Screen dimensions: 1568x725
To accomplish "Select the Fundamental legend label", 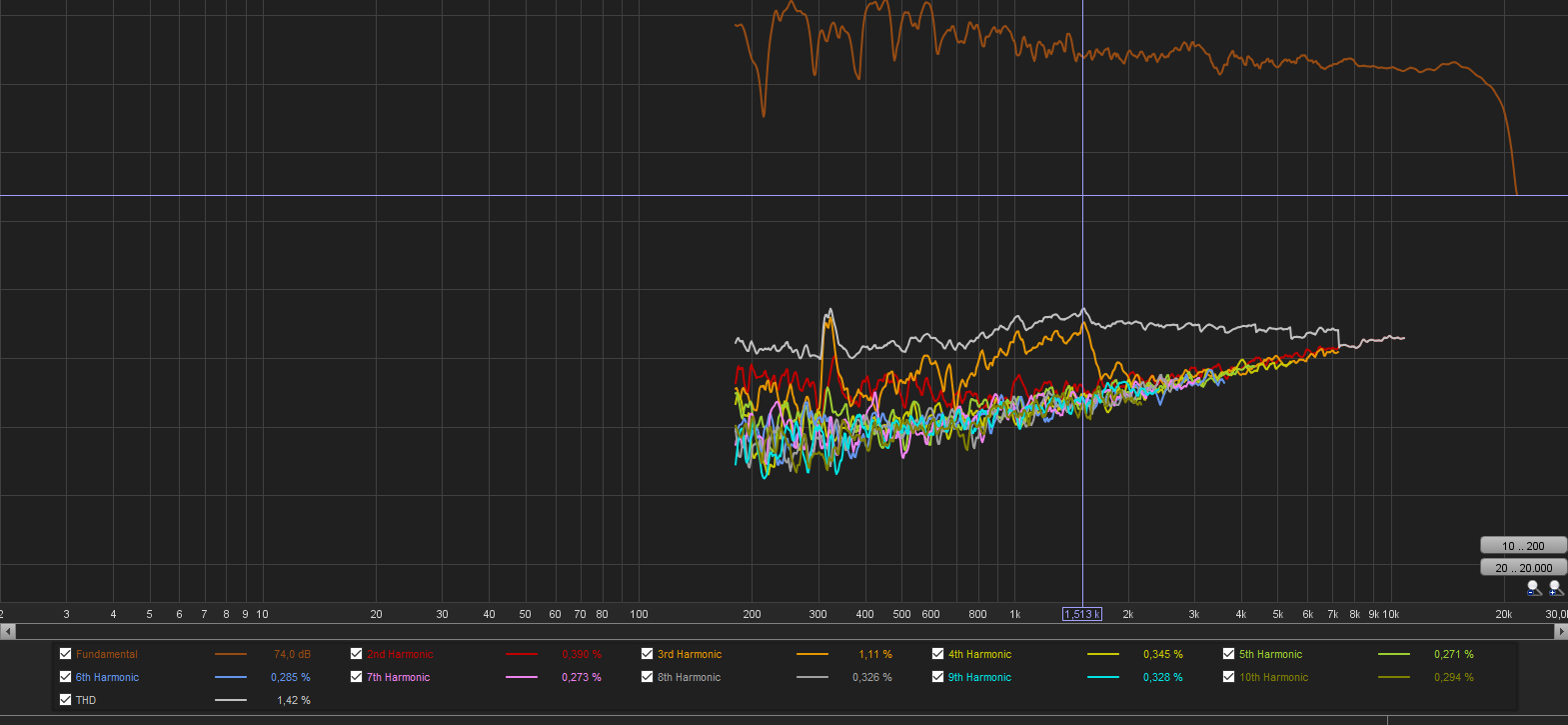I will pos(107,654).
